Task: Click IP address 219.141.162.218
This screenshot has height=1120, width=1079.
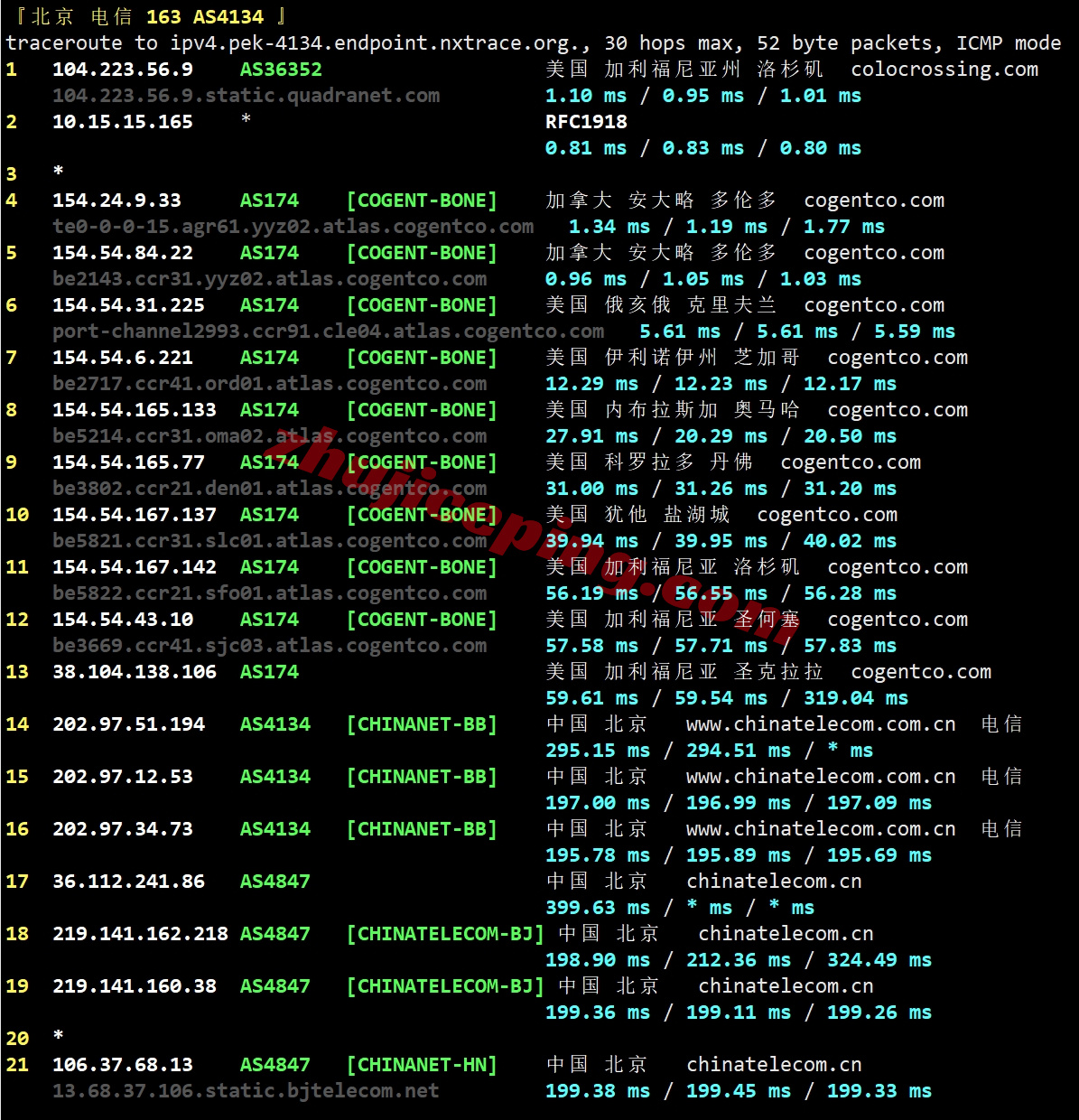Action: coord(140,934)
